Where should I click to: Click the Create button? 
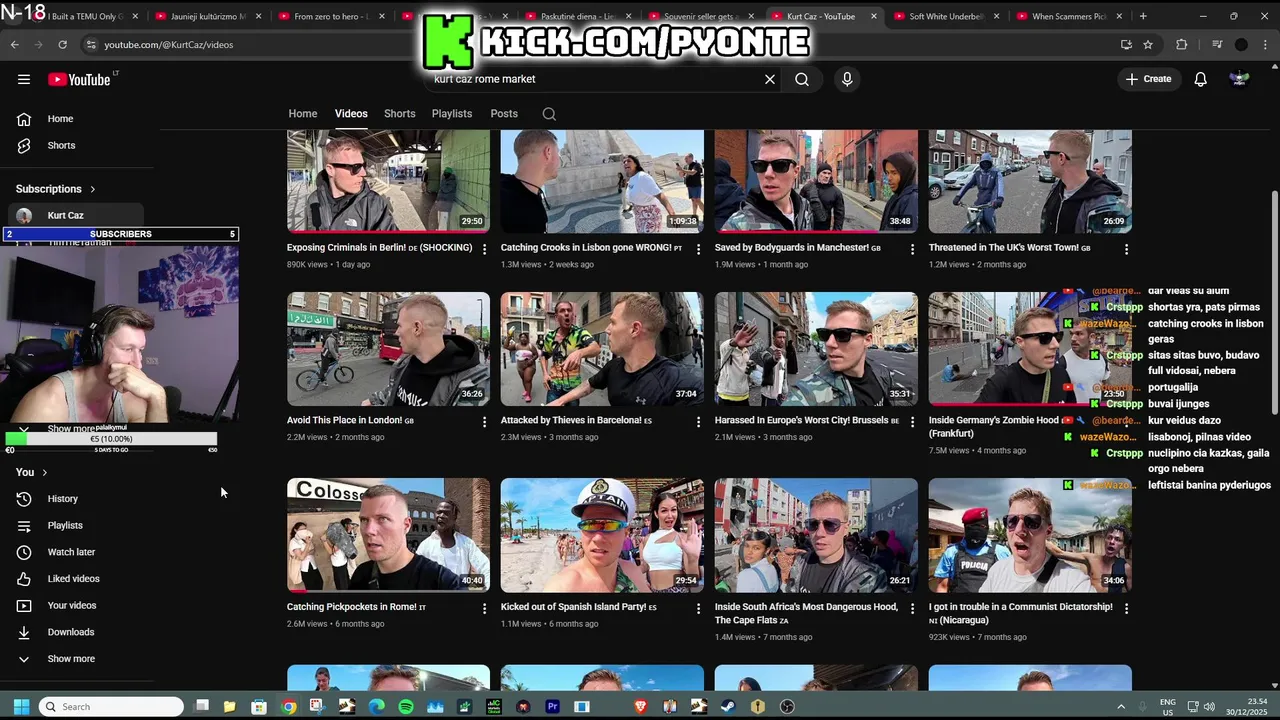tap(1148, 79)
